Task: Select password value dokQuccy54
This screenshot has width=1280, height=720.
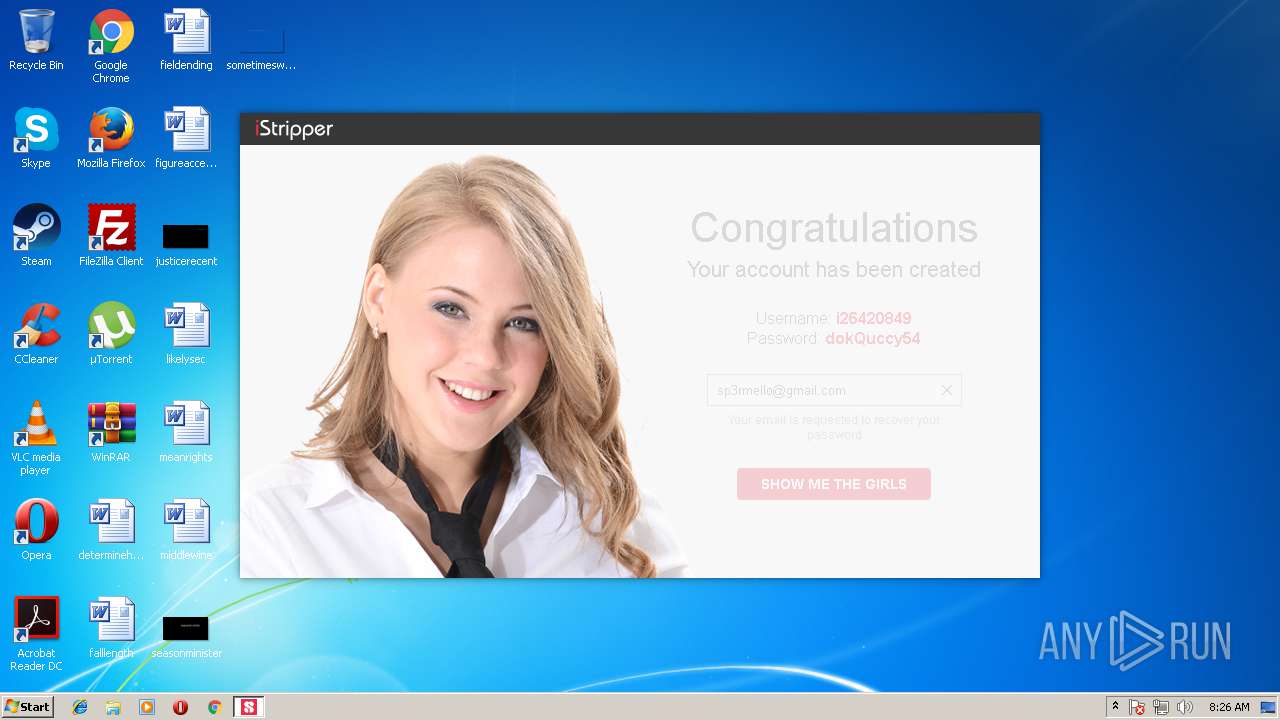Action: [x=872, y=338]
